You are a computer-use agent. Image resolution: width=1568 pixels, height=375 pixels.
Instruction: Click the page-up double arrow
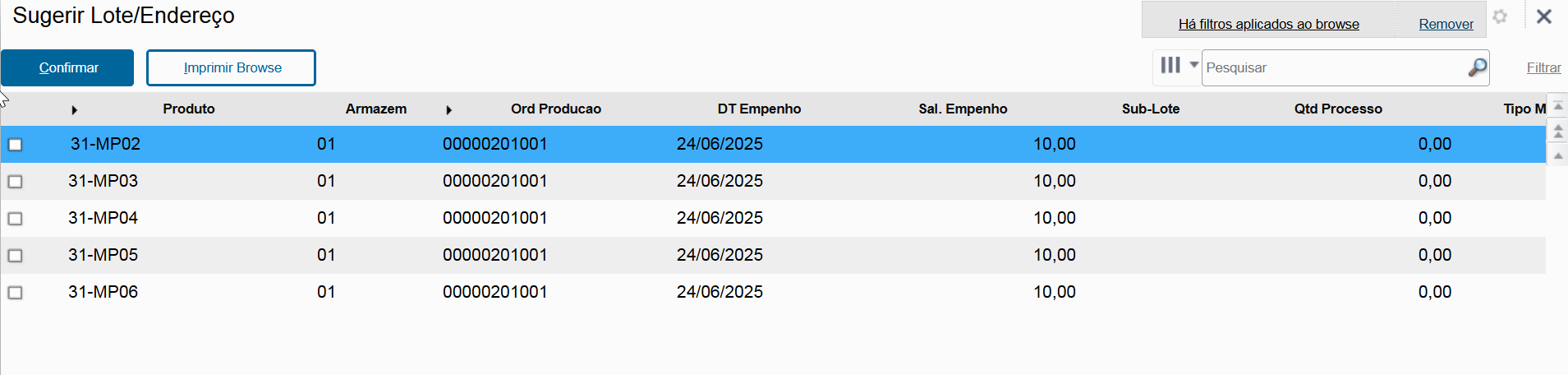coord(1557,132)
